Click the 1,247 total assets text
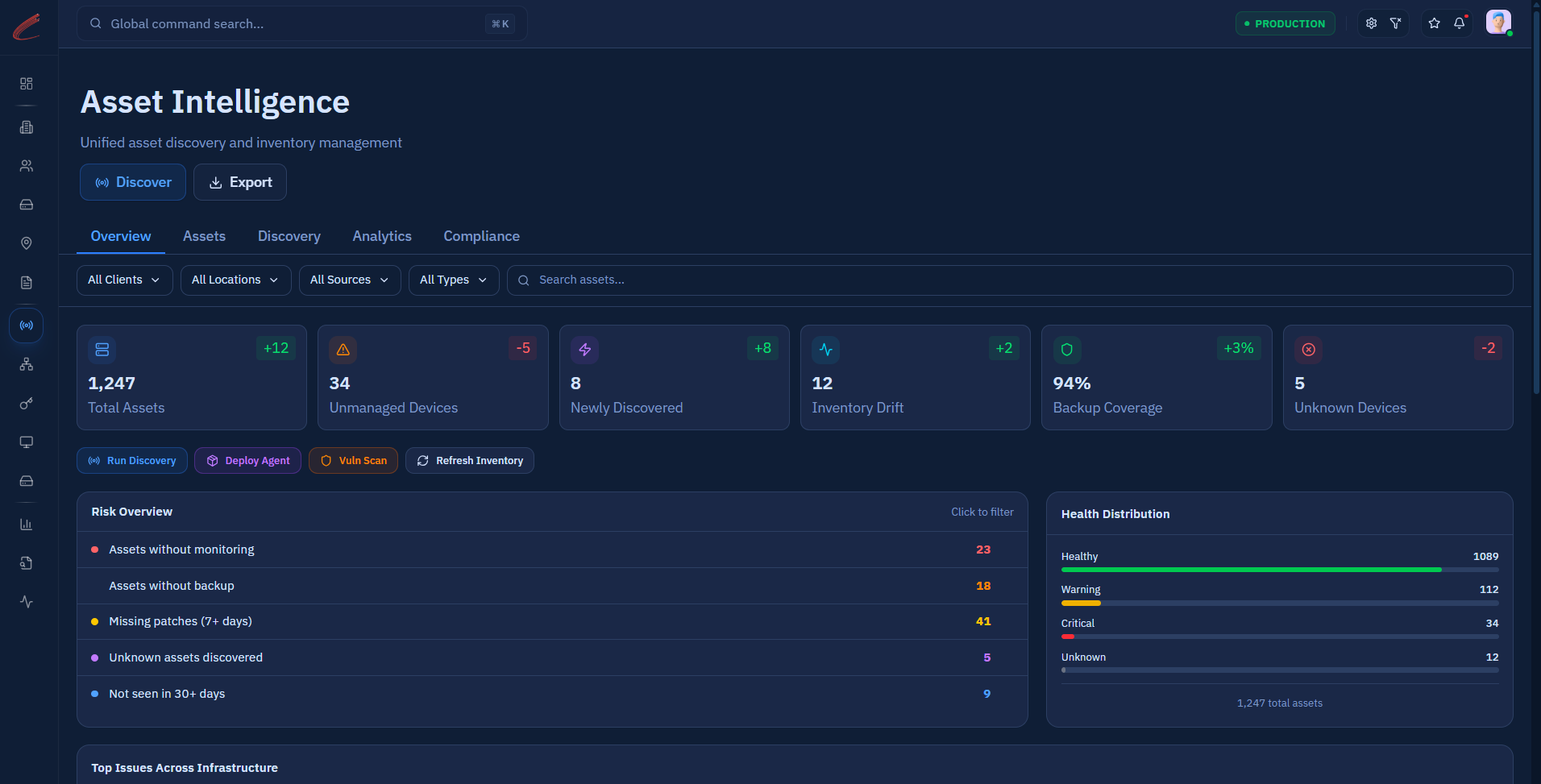This screenshot has height=784, width=1541. pyautogui.click(x=1280, y=703)
